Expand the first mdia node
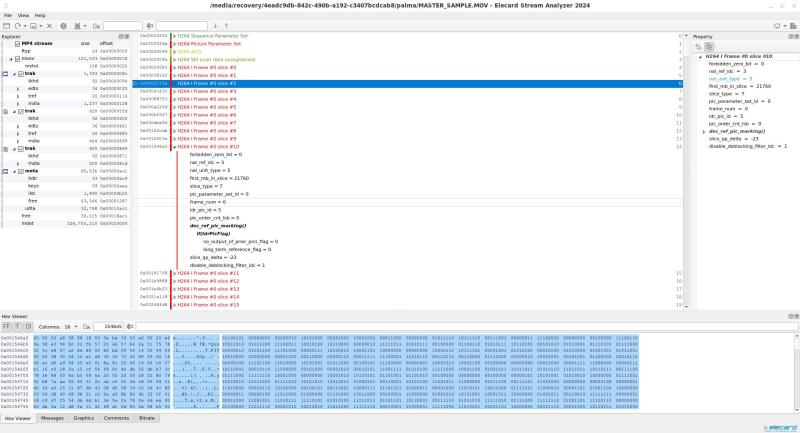 coord(18,104)
